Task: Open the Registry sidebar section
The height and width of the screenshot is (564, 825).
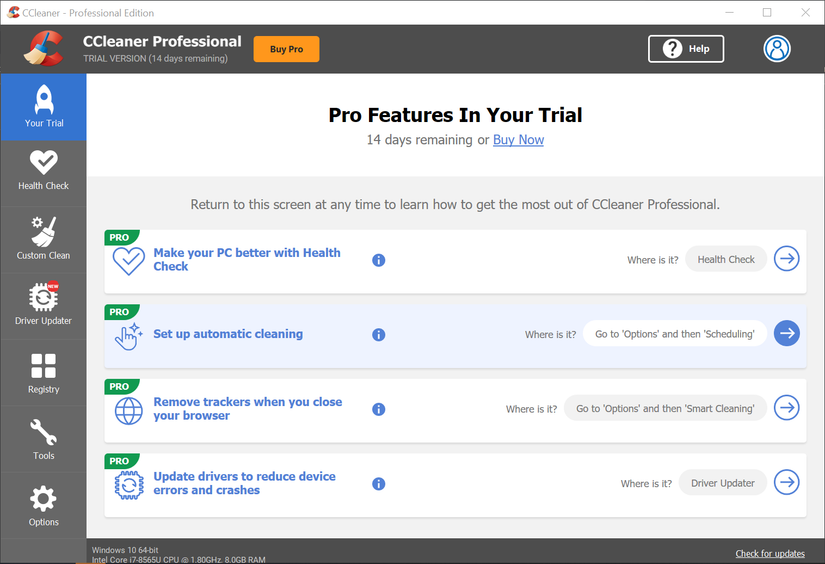Action: coord(43,372)
